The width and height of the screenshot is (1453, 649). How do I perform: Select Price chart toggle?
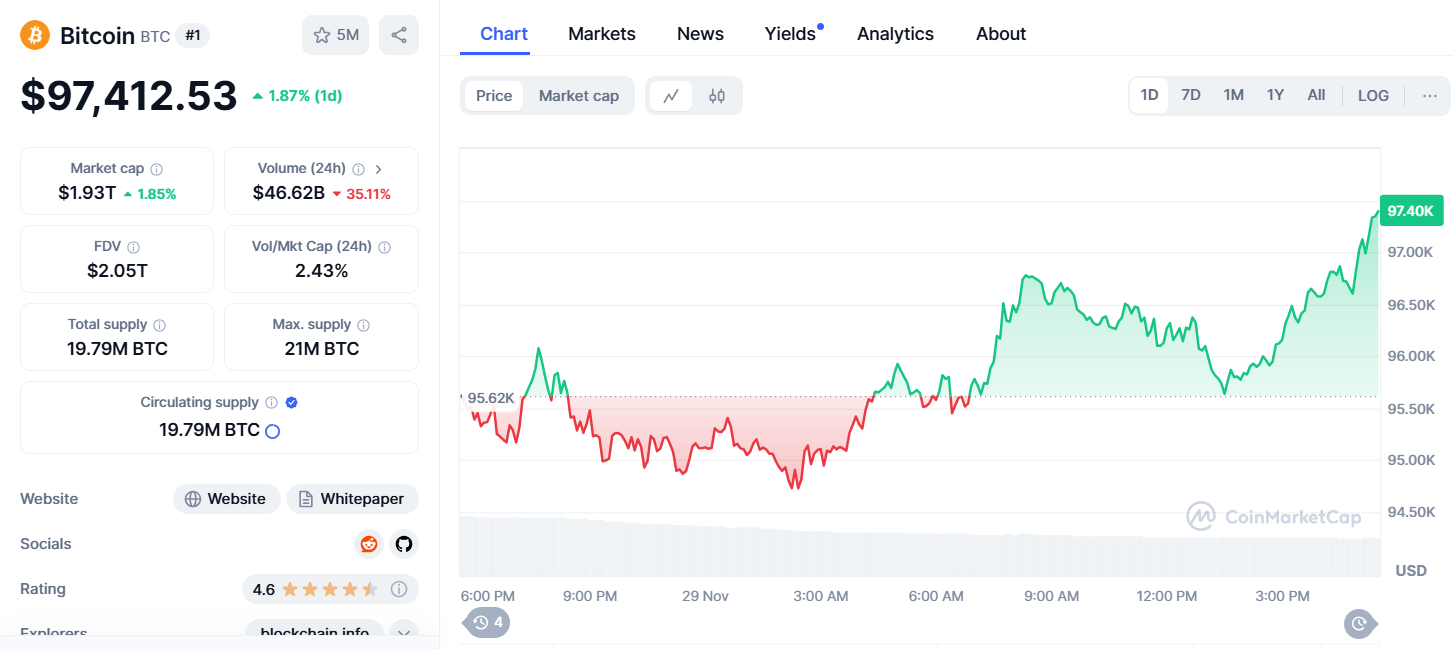[x=494, y=96]
